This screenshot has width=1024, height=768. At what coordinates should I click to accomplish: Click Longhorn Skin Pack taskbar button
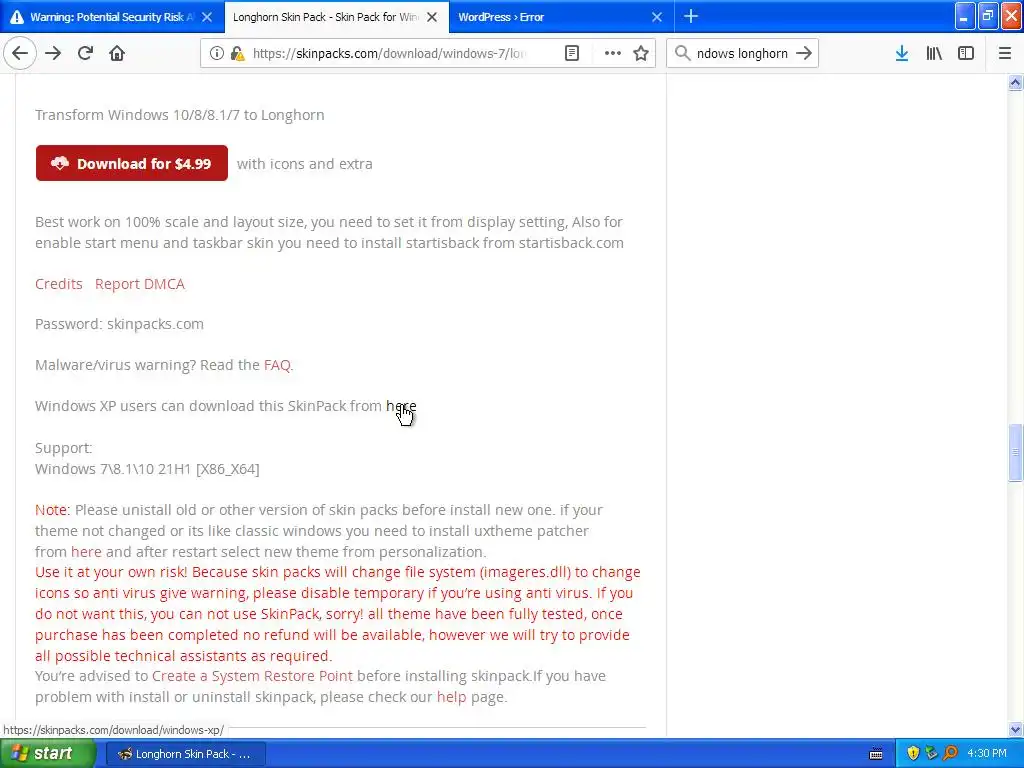tap(186, 754)
